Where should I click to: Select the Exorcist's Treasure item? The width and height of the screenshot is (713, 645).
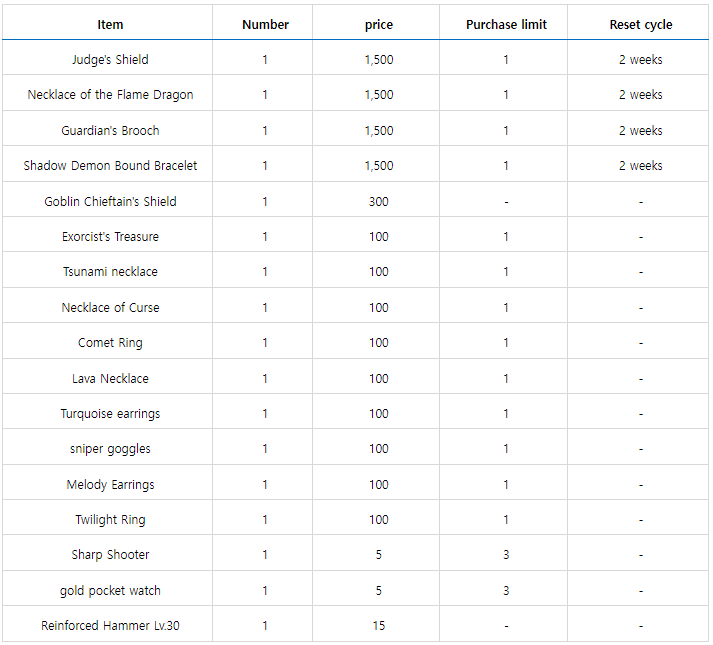pos(110,237)
